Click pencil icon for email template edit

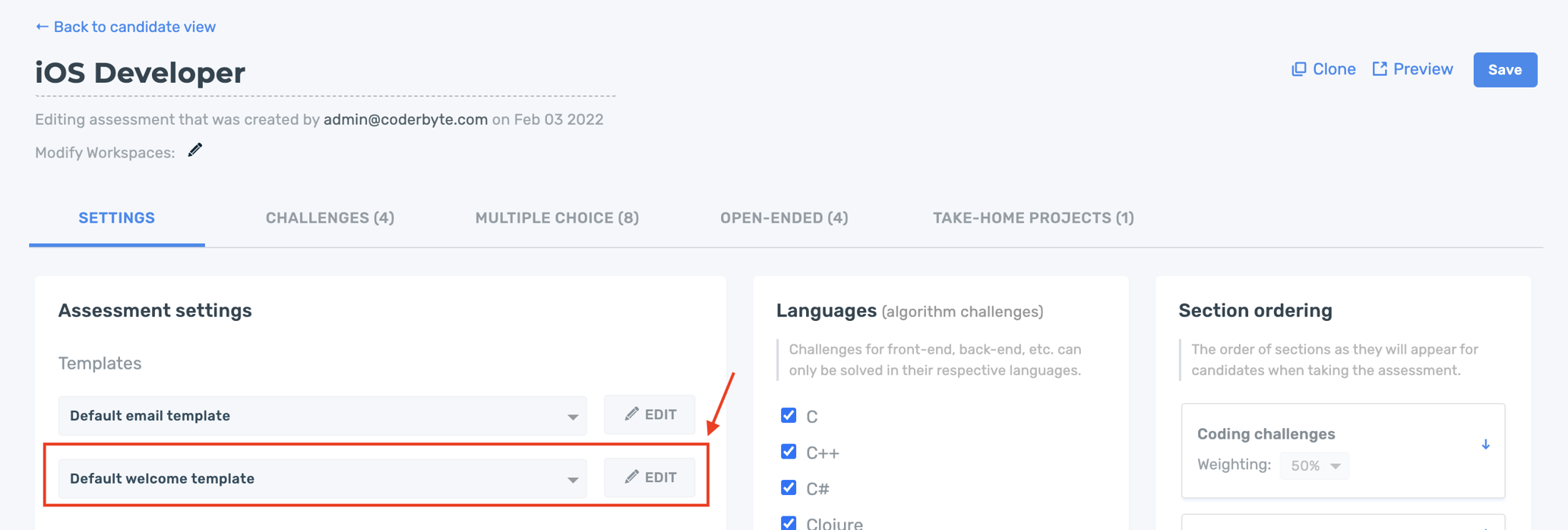pos(631,414)
